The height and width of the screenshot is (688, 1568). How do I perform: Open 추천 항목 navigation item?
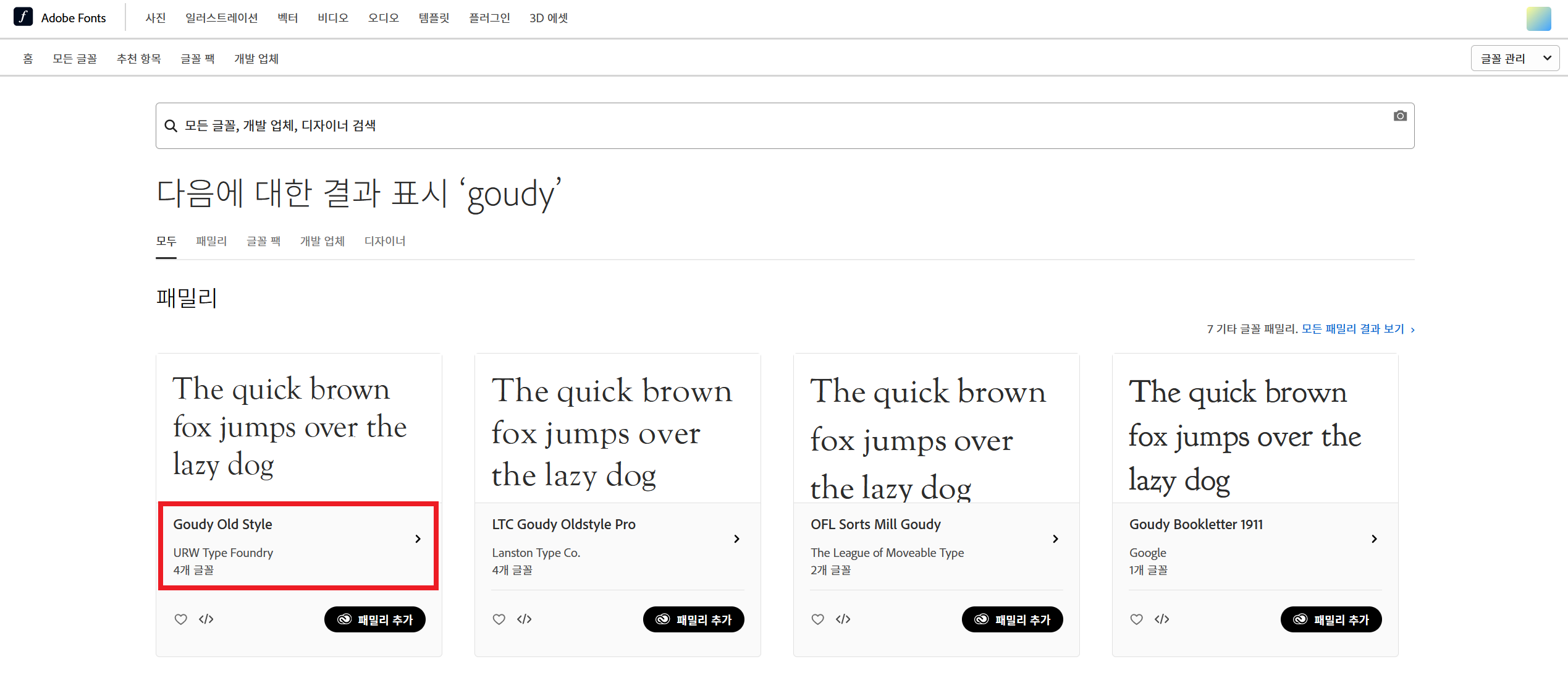click(139, 58)
